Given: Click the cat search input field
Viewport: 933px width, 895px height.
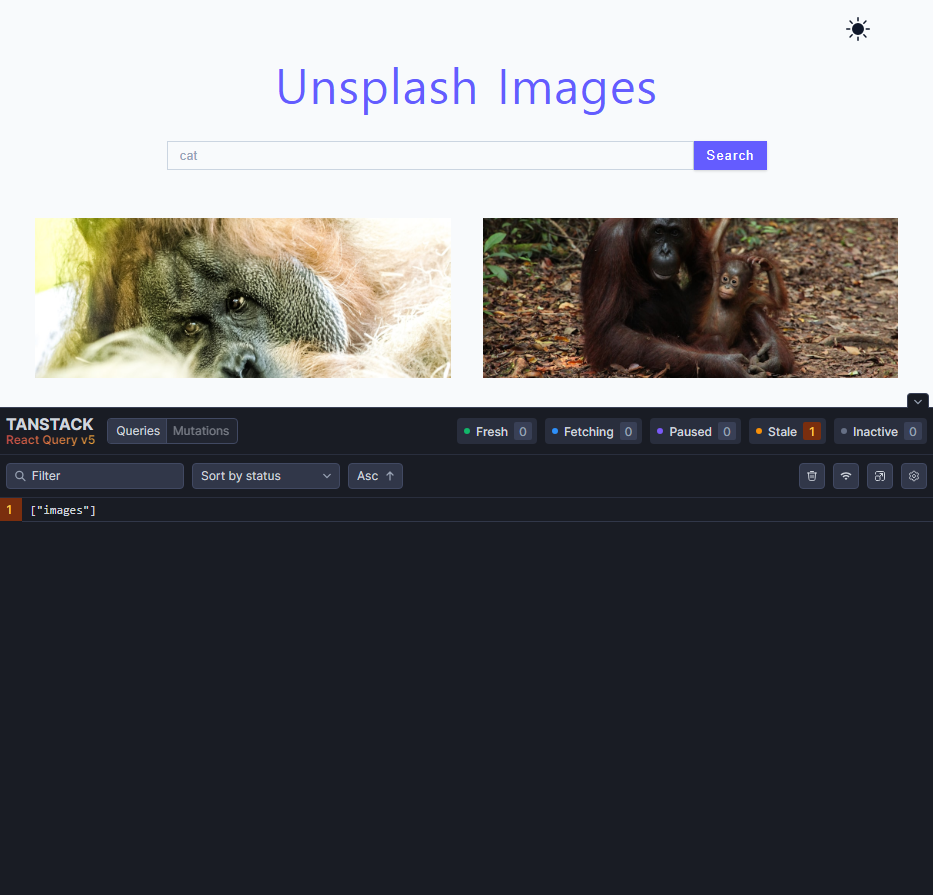Looking at the screenshot, I should 430,155.
